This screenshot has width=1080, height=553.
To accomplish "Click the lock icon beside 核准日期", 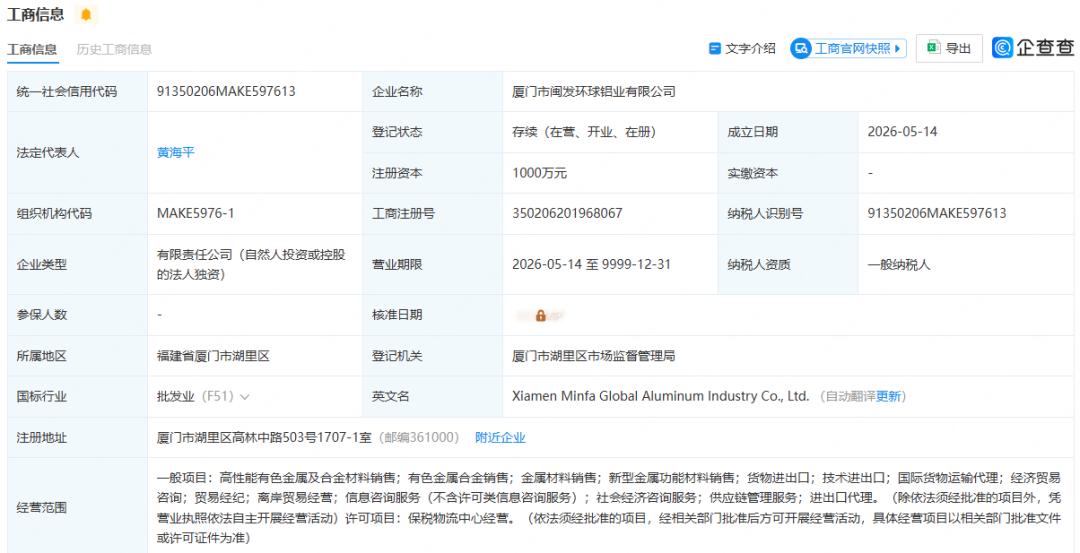I will tap(541, 315).
